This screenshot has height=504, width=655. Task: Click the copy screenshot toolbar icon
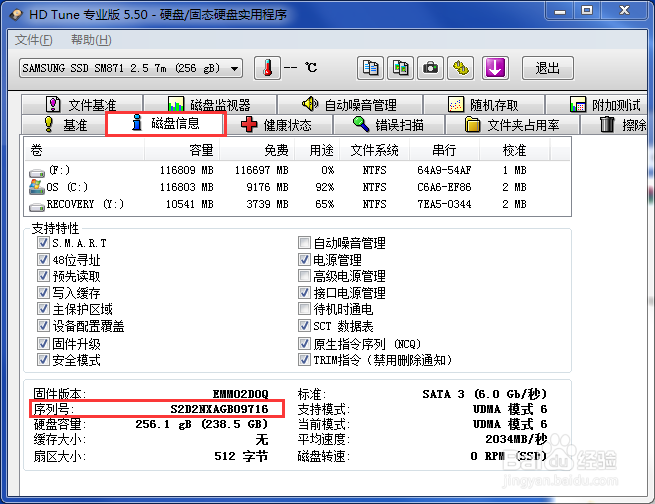tap(400, 68)
